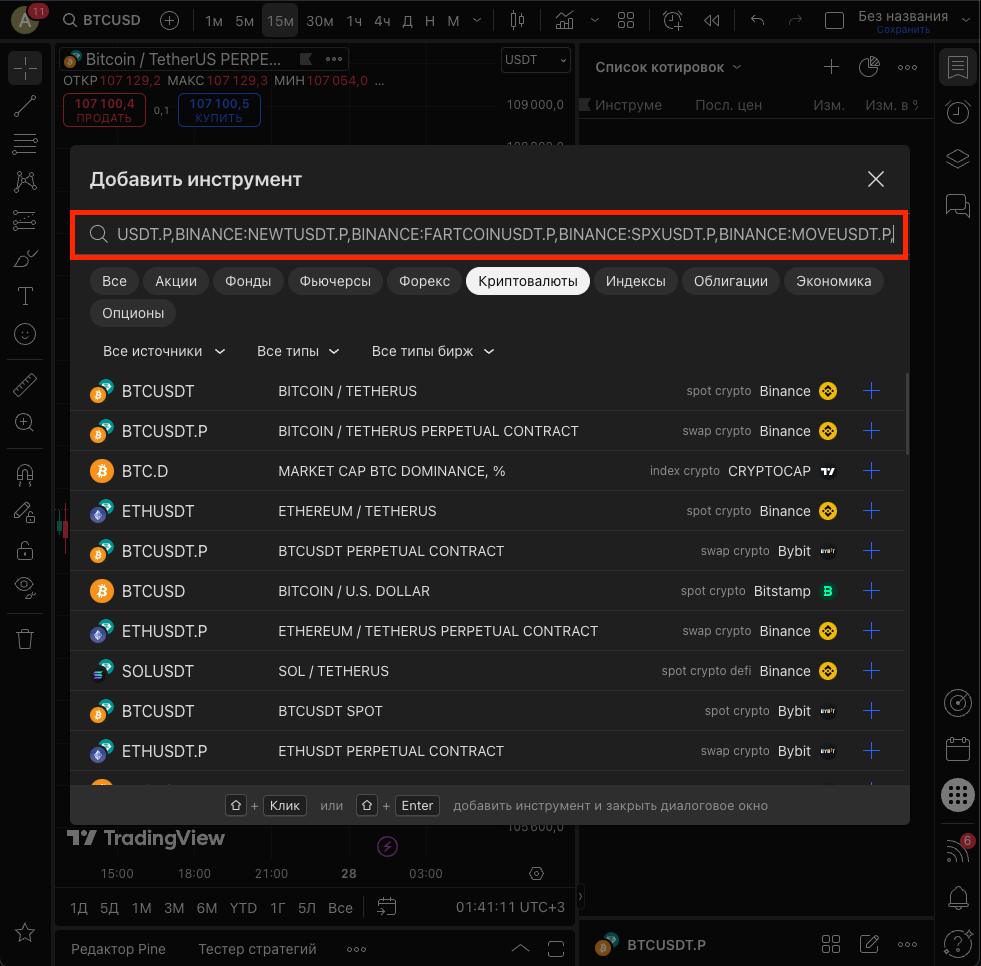Expand the Без названия layout dropdown arrow
Viewport: 981px width, 966px height.
point(965,19)
